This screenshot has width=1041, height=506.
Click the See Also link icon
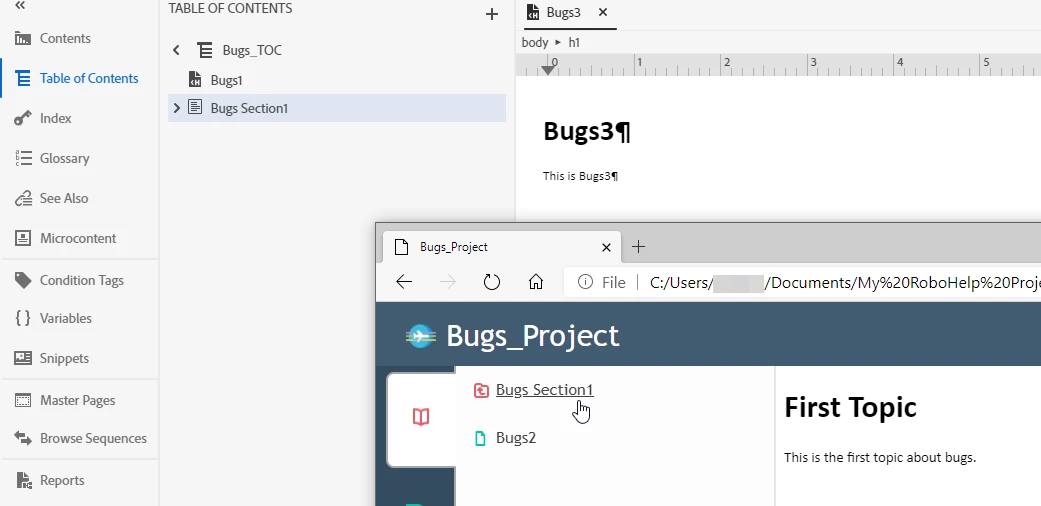click(x=23, y=198)
